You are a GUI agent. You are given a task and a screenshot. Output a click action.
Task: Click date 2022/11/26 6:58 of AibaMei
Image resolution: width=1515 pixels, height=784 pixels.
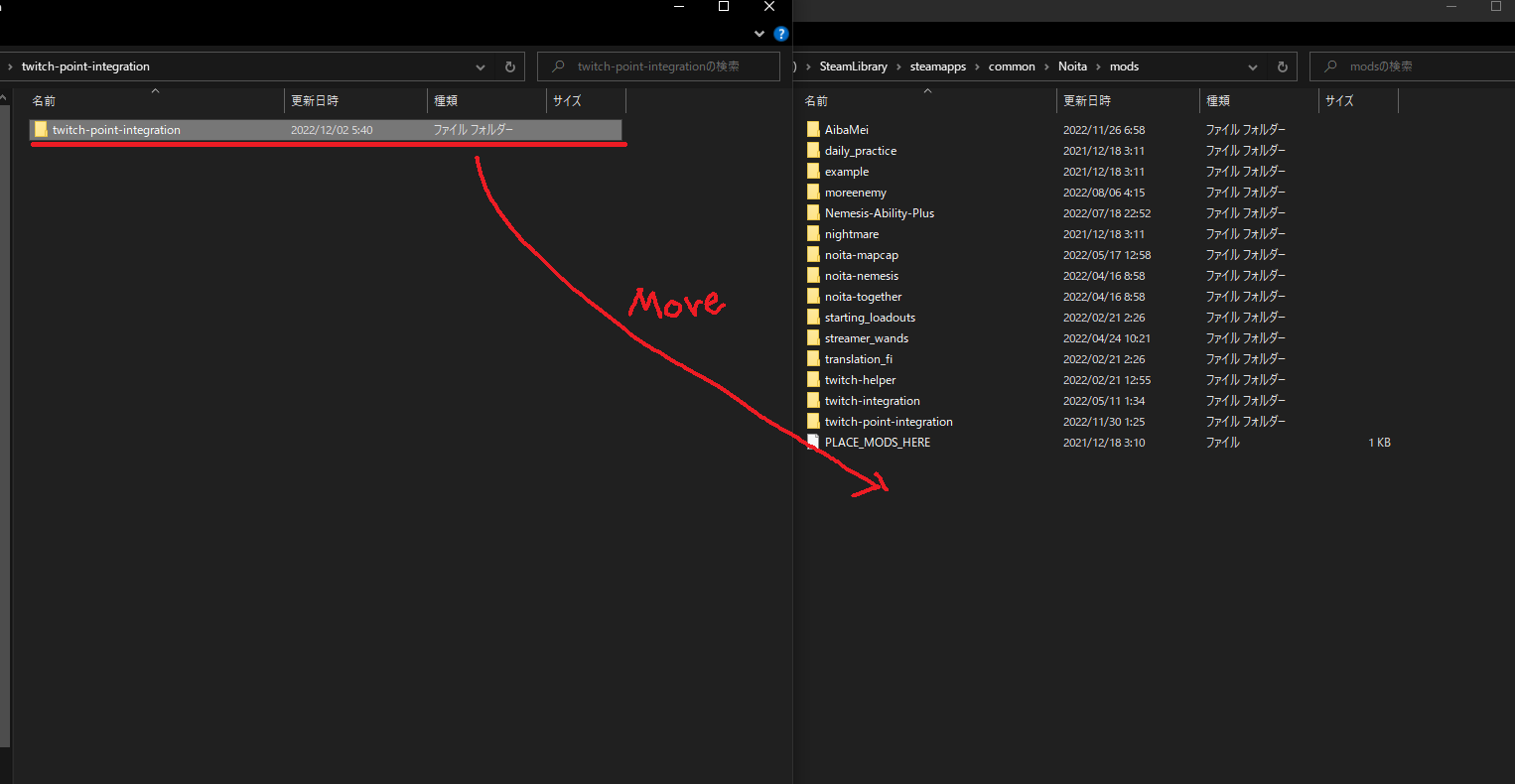[x=1104, y=130]
